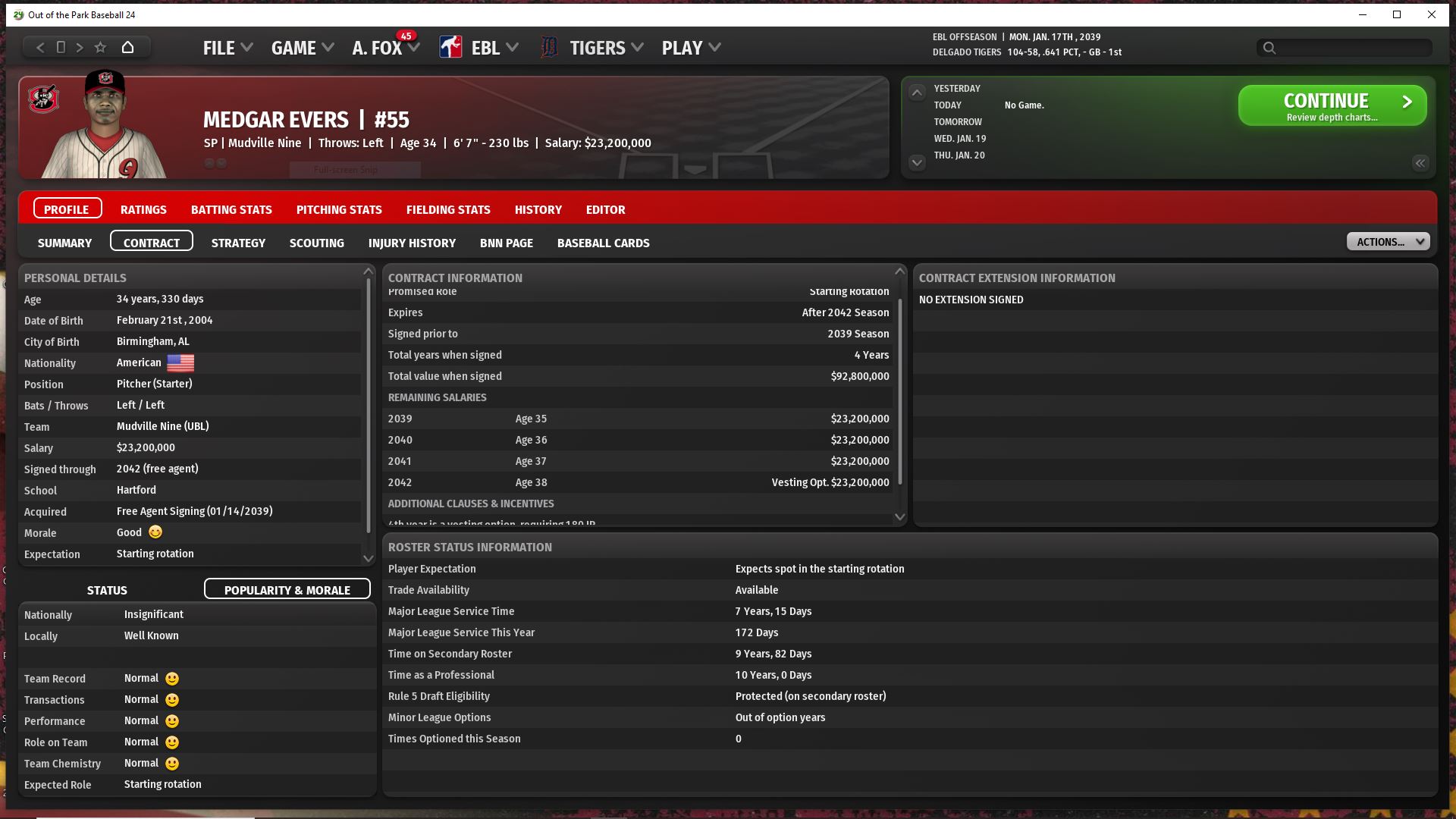This screenshot has width=1456, height=819.
Task: Click the Tigers team logo
Action: [549, 48]
